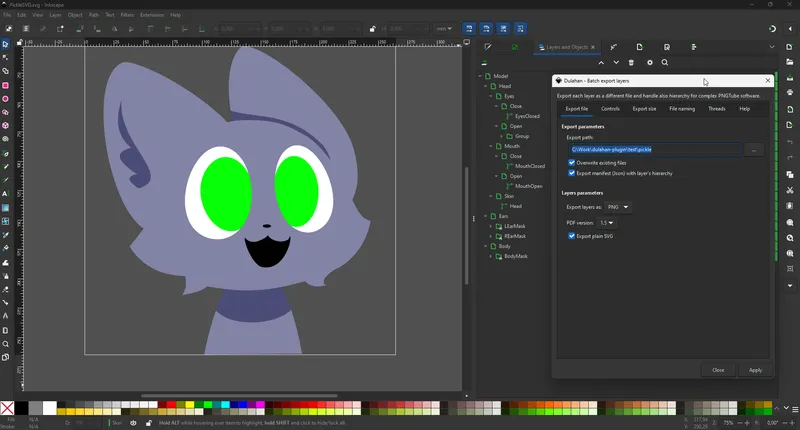
Task: Select black color swatch in palette
Action: 21,408
